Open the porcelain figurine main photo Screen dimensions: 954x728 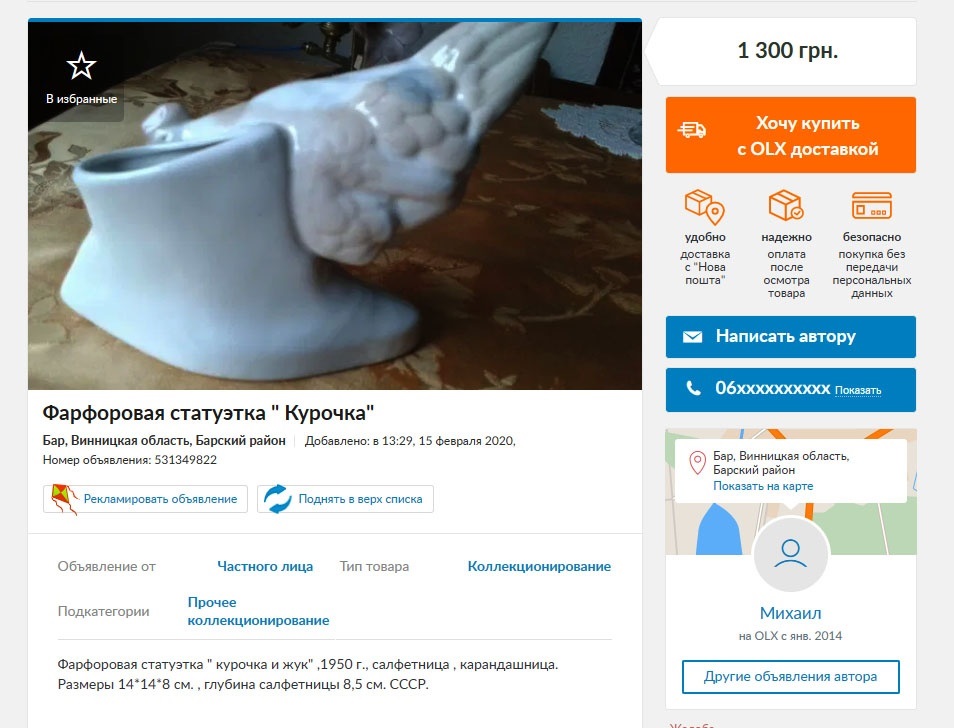pos(335,206)
